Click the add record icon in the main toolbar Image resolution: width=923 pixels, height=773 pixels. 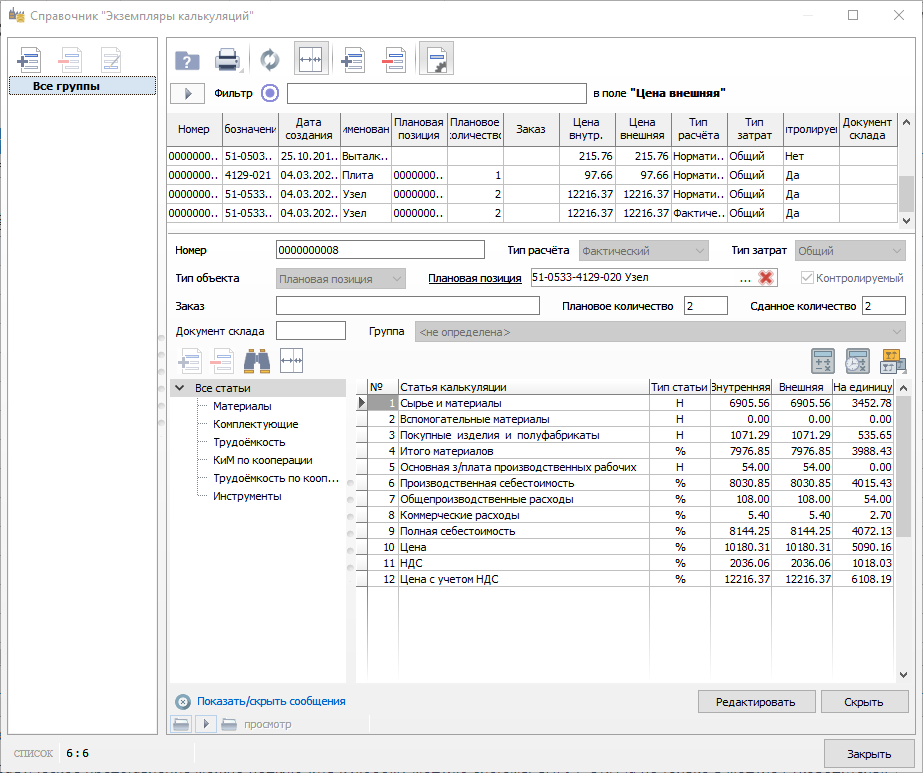click(x=353, y=60)
